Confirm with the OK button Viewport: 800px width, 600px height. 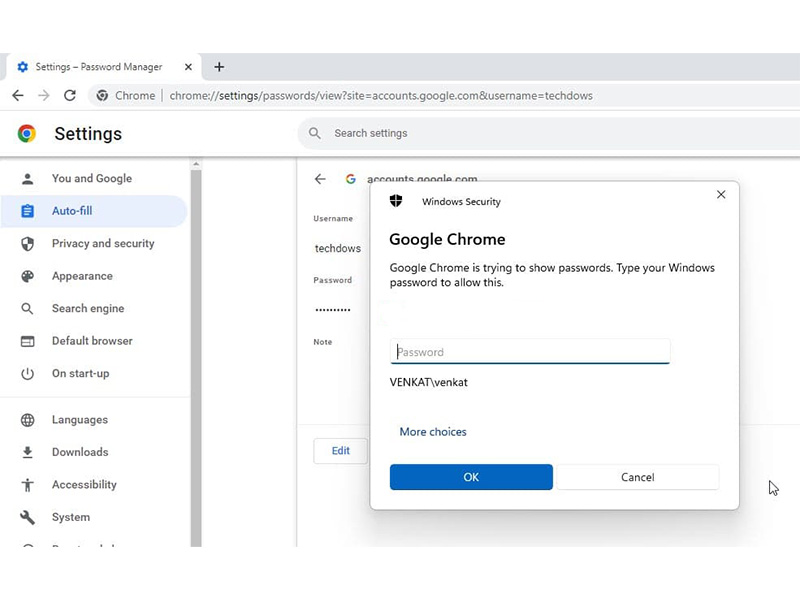click(x=471, y=477)
